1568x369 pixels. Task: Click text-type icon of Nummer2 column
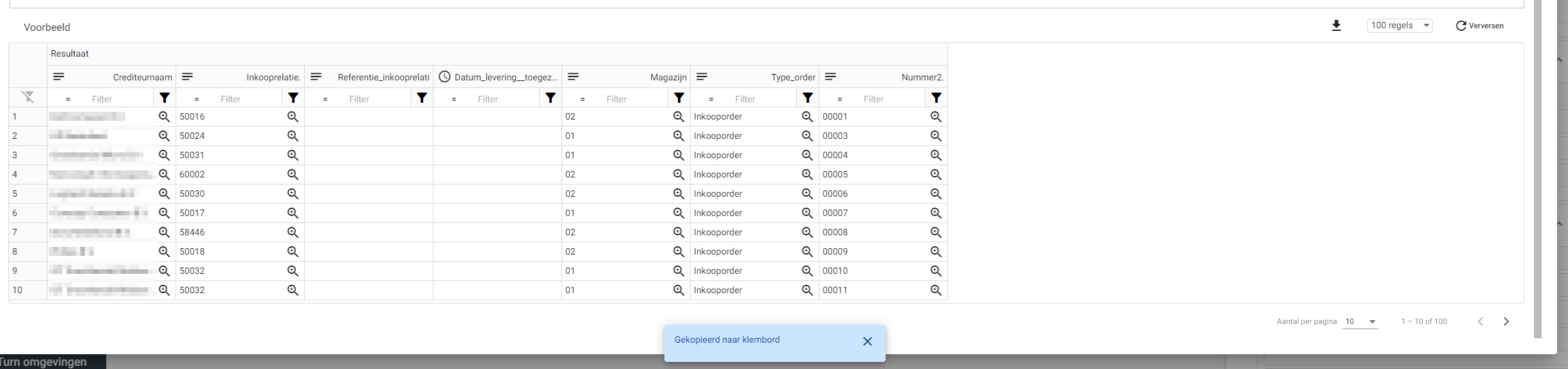click(x=830, y=77)
